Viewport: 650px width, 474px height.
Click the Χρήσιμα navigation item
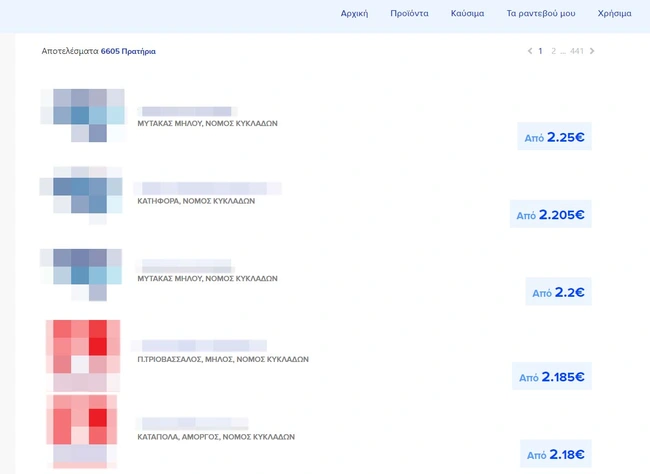[x=614, y=14]
